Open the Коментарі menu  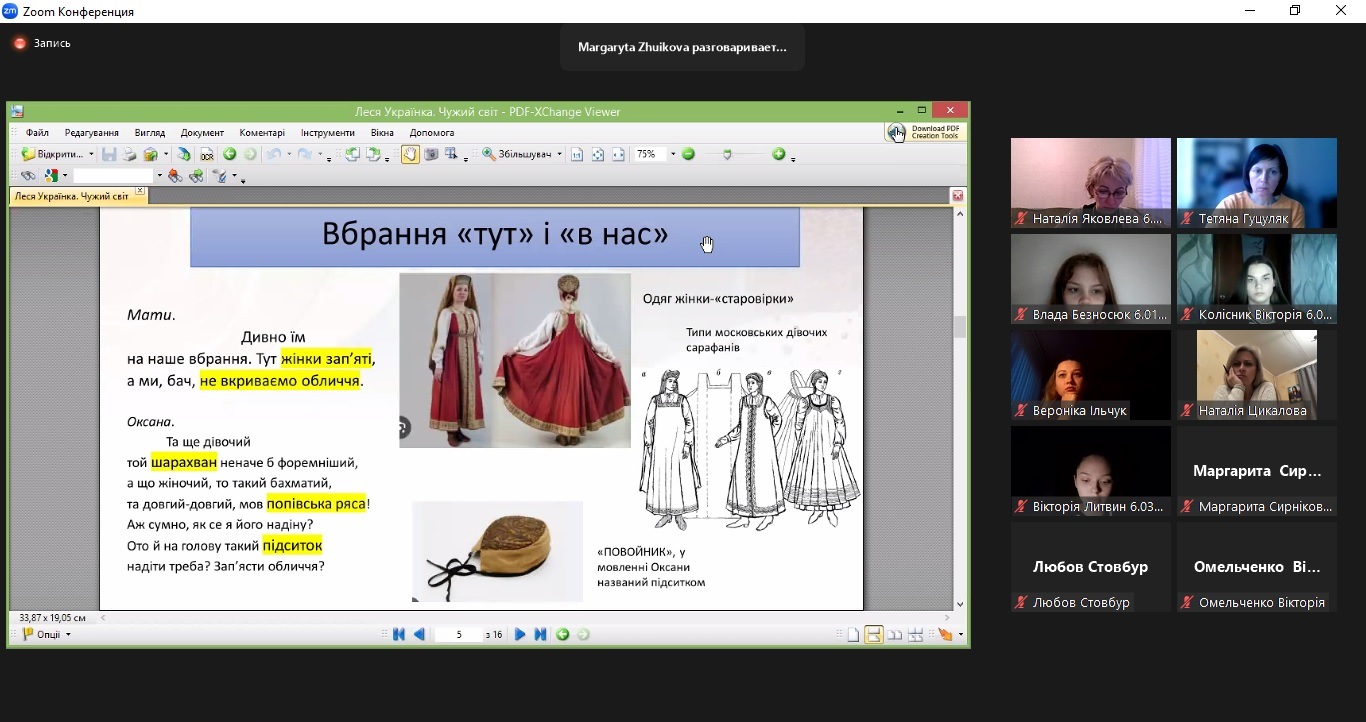pos(262,132)
